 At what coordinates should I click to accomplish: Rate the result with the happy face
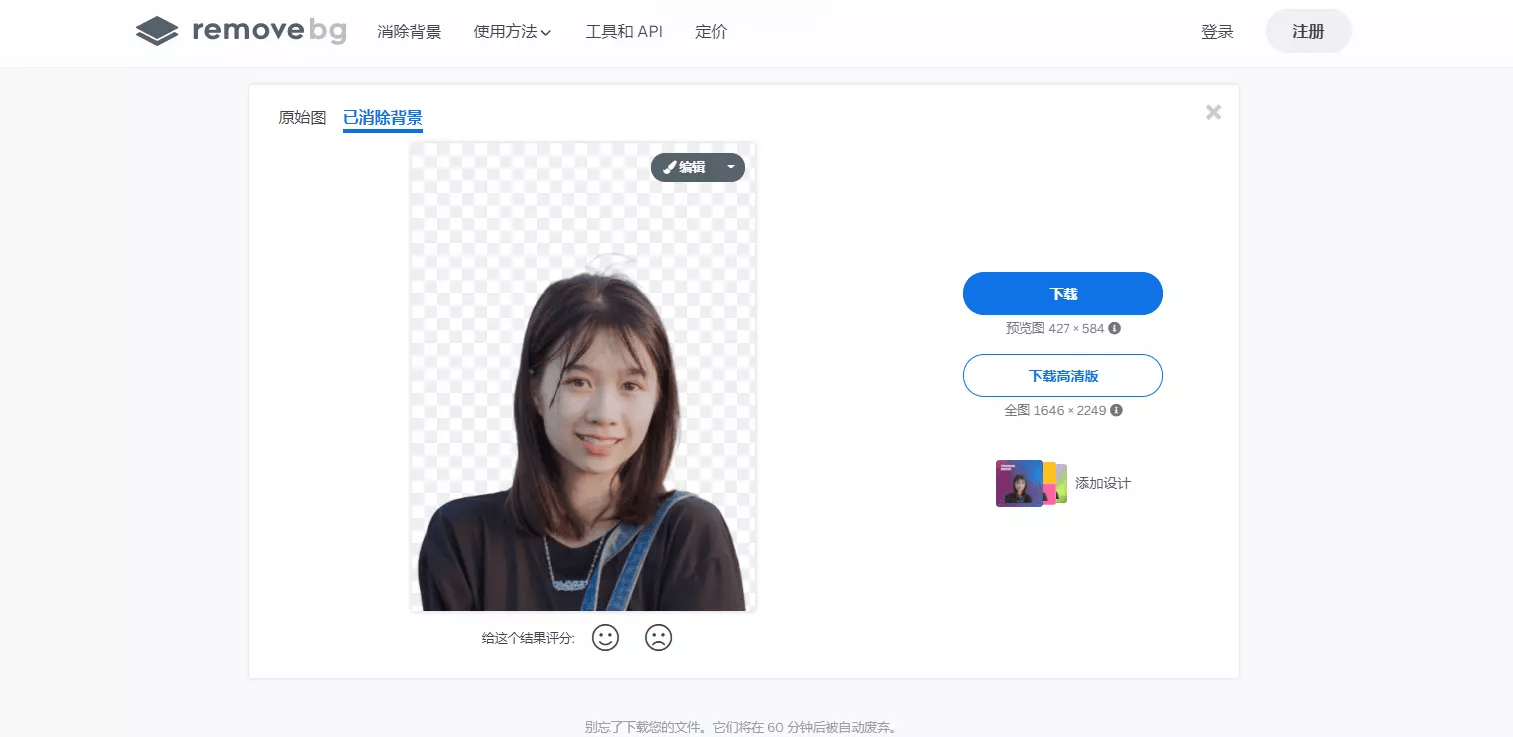click(605, 638)
